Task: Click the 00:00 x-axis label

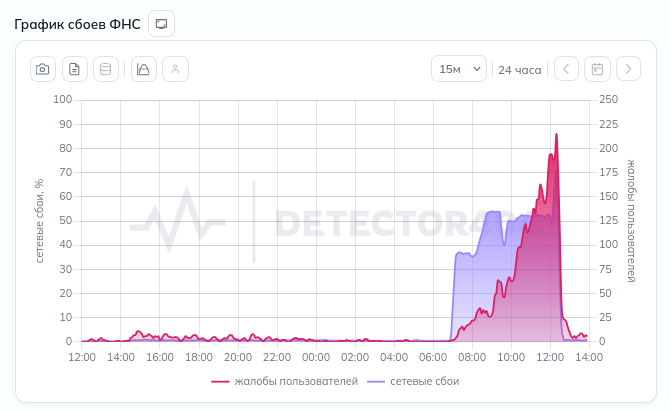Action: click(316, 357)
